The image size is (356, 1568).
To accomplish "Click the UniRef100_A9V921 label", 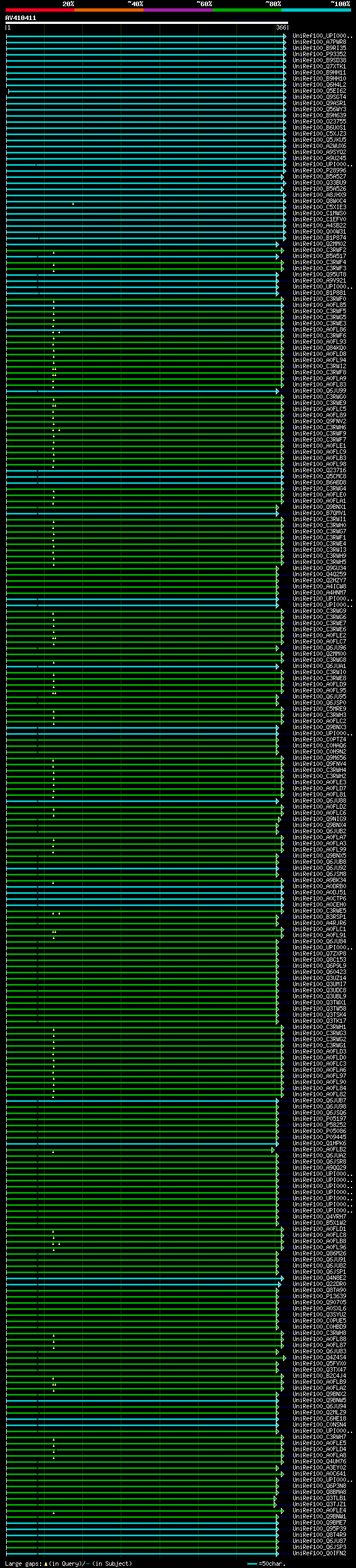I will click(319, 280).
